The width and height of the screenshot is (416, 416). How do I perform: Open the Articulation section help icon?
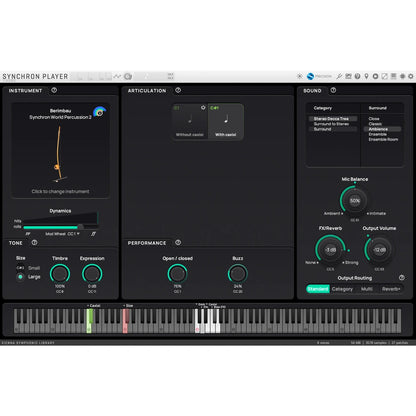point(178,90)
